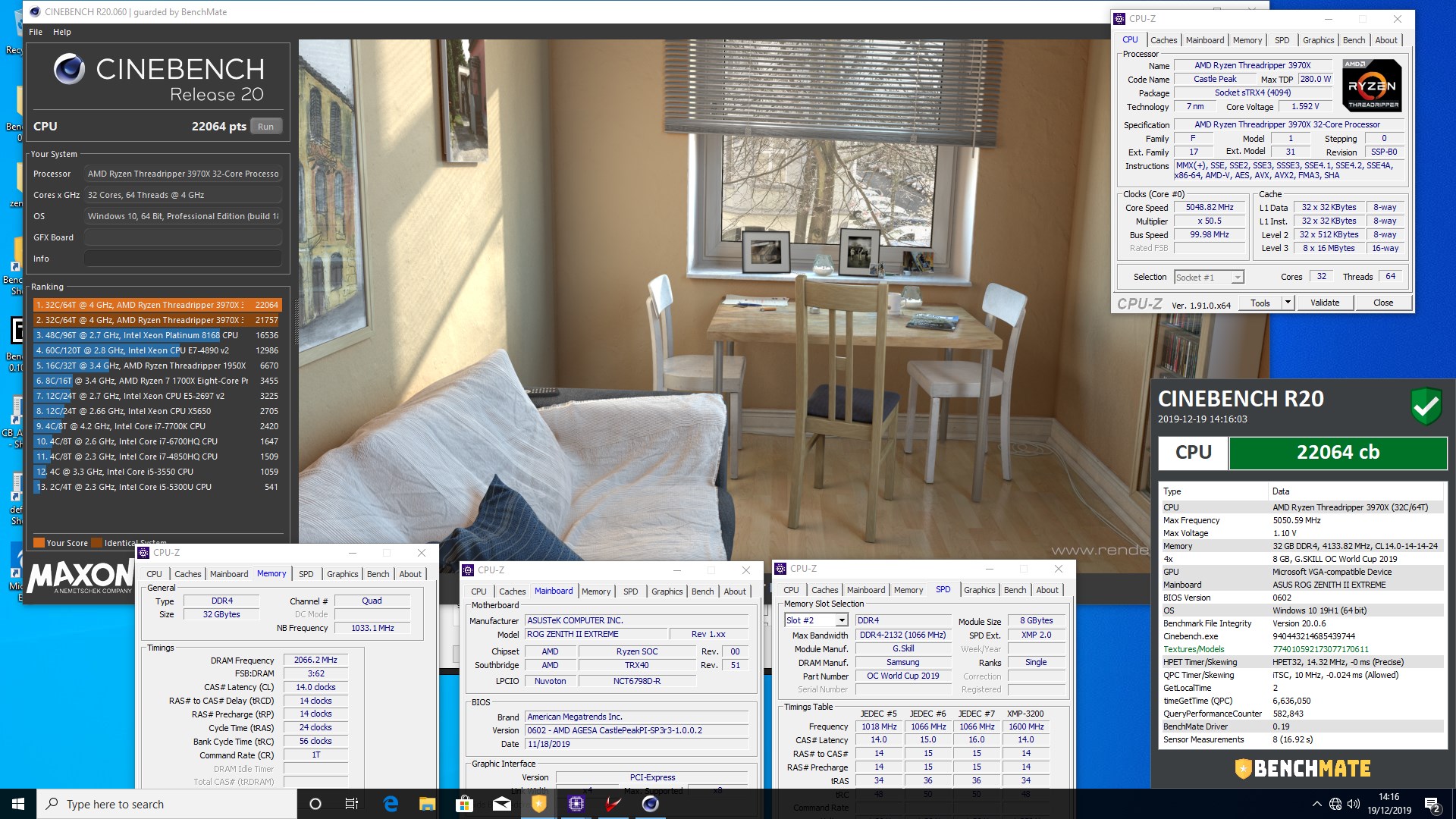Open Cortana from the taskbar
This screenshot has height=819, width=1456.
click(x=315, y=804)
